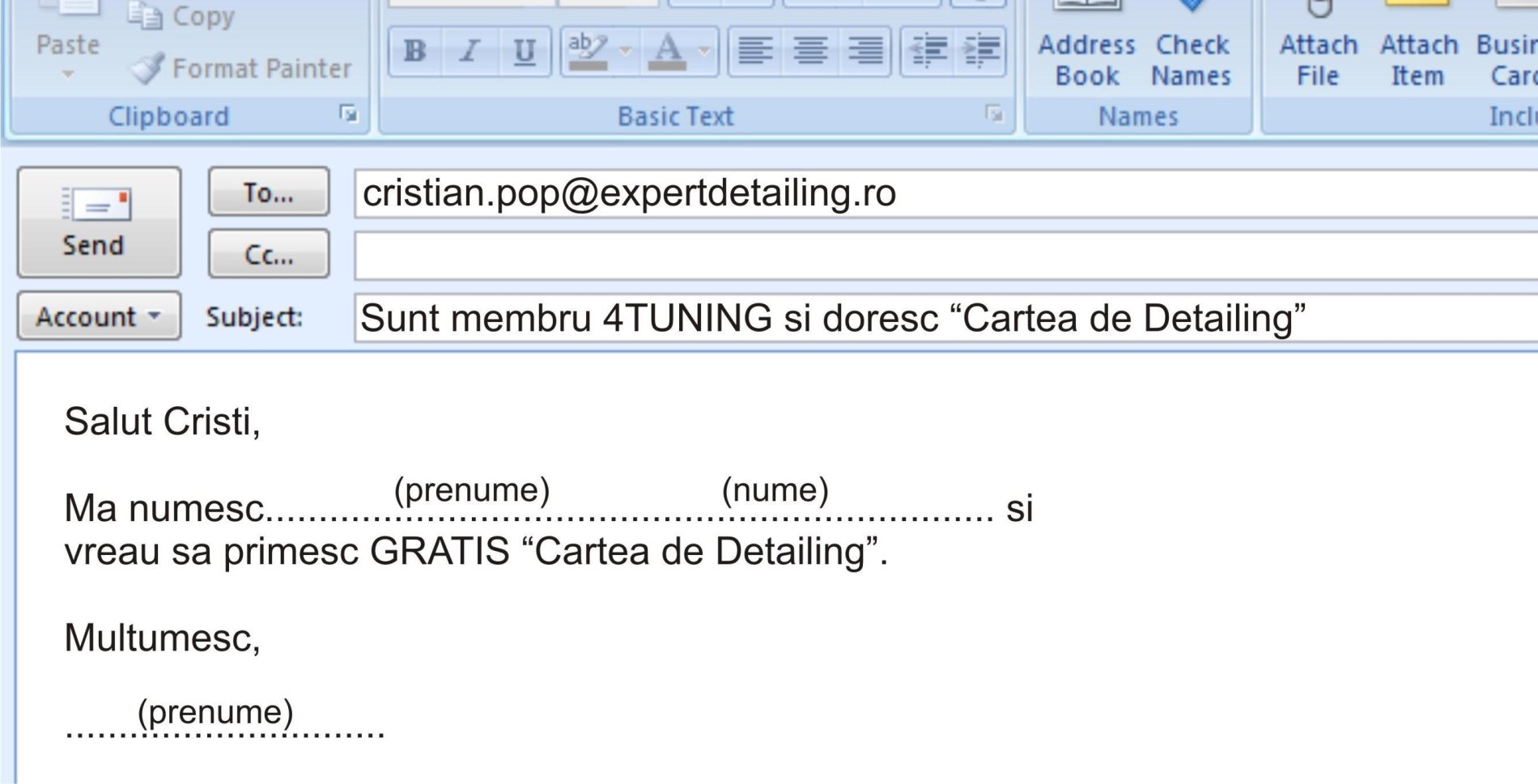Viewport: 1538px width, 784px height.
Task: Toggle Underline formatting
Action: (525, 51)
